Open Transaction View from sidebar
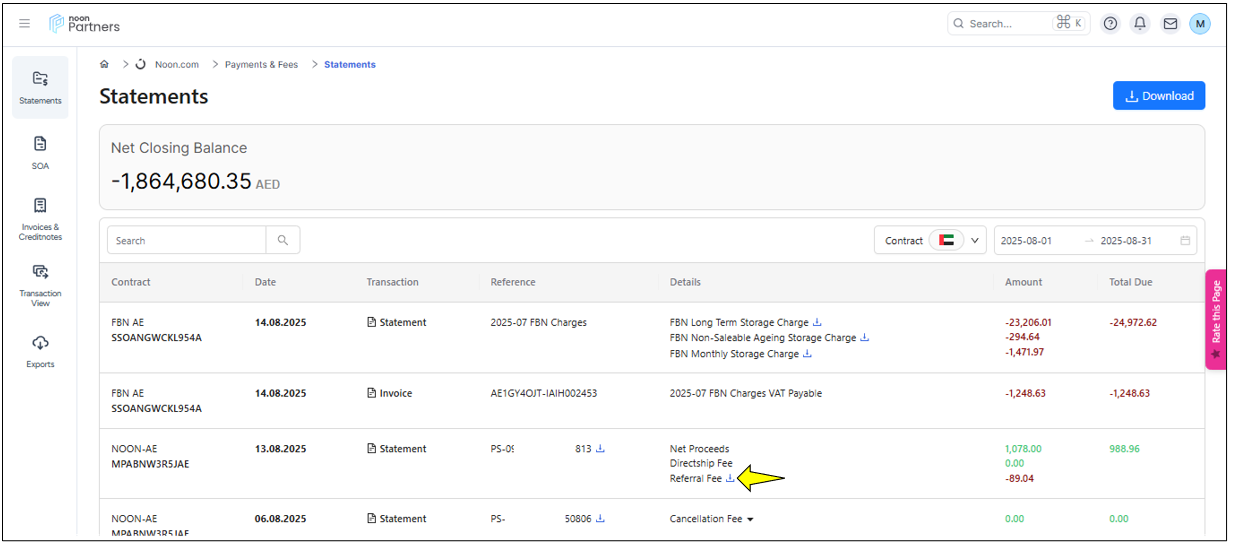This screenshot has width=1234, height=544. [x=40, y=283]
